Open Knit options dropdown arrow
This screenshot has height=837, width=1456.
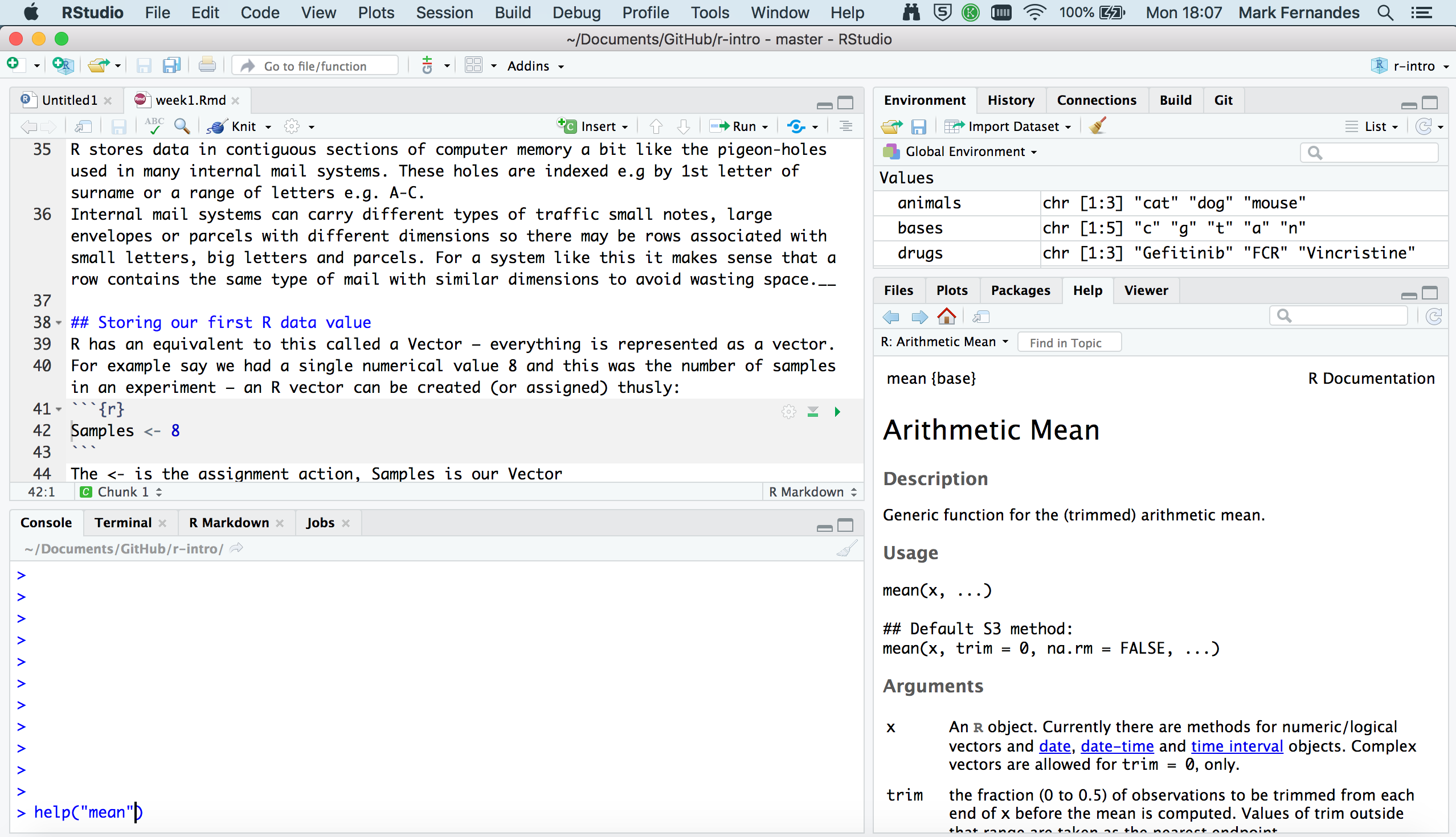(268, 127)
